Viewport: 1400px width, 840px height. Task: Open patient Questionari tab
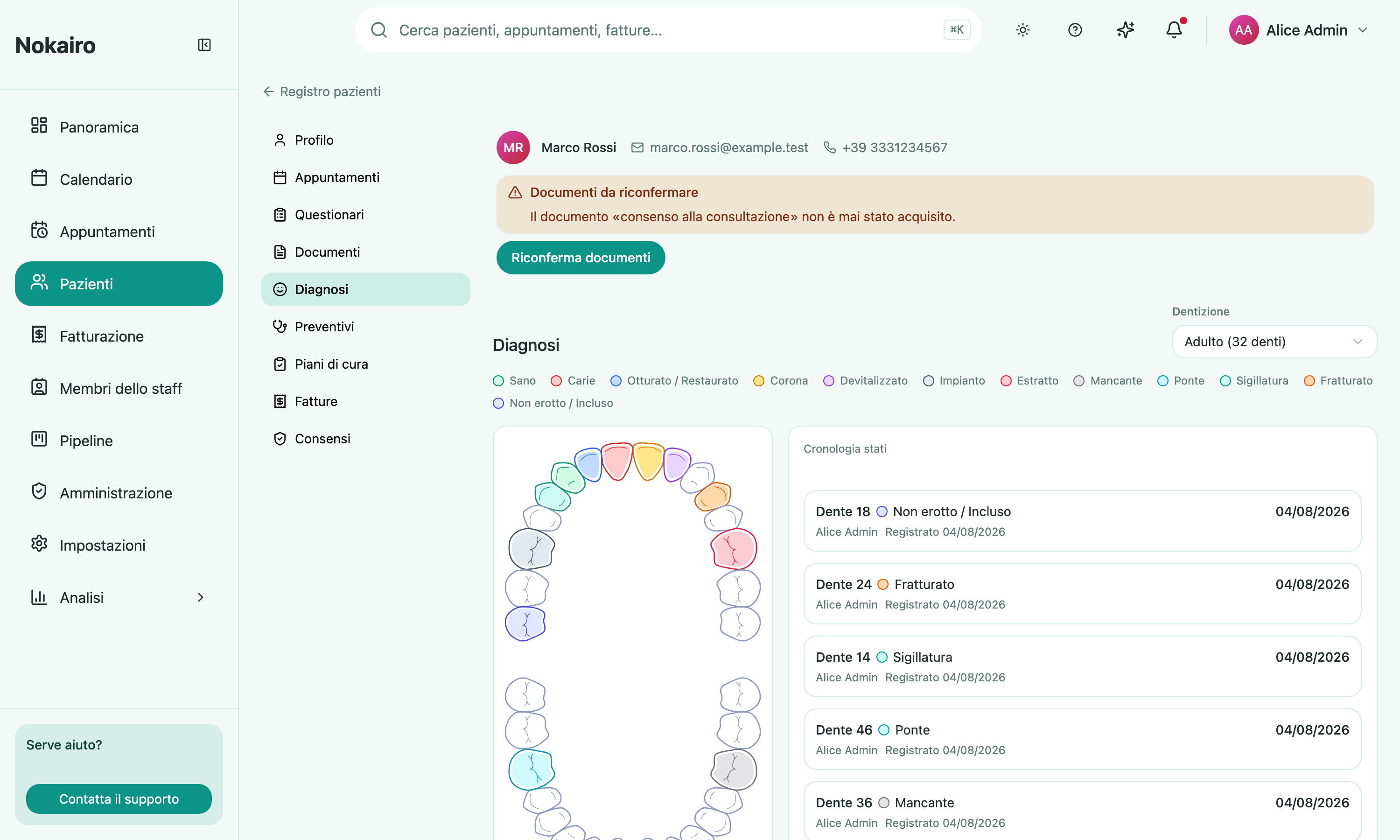tap(365, 215)
